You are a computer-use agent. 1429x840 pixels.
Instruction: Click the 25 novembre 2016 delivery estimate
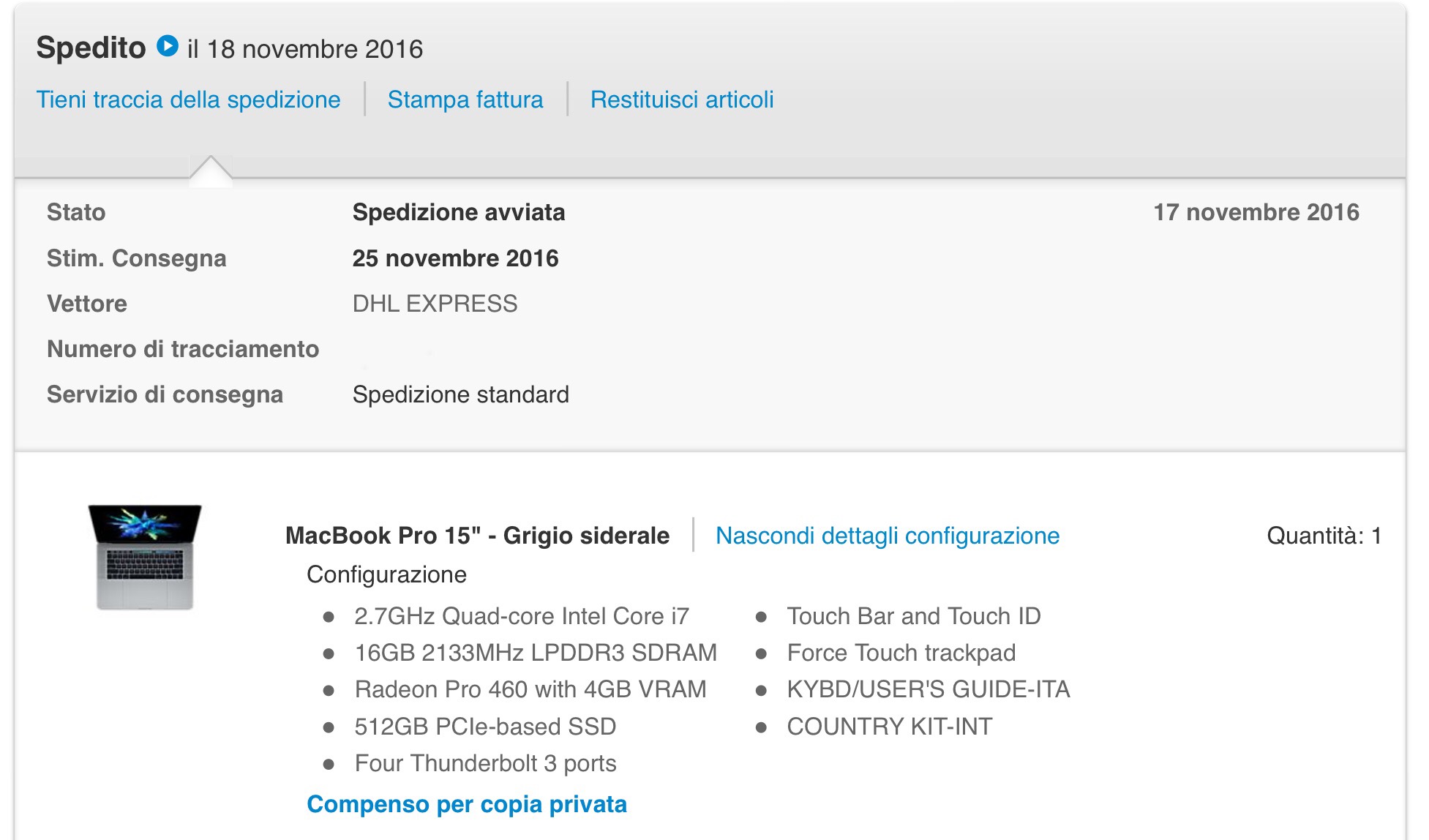455,258
